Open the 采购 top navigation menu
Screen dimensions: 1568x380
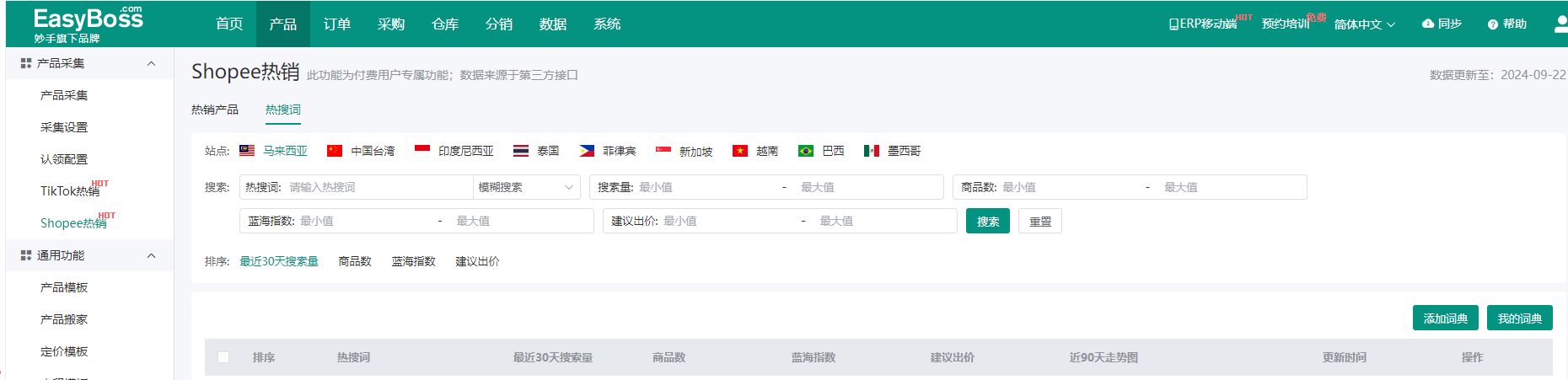(x=391, y=24)
